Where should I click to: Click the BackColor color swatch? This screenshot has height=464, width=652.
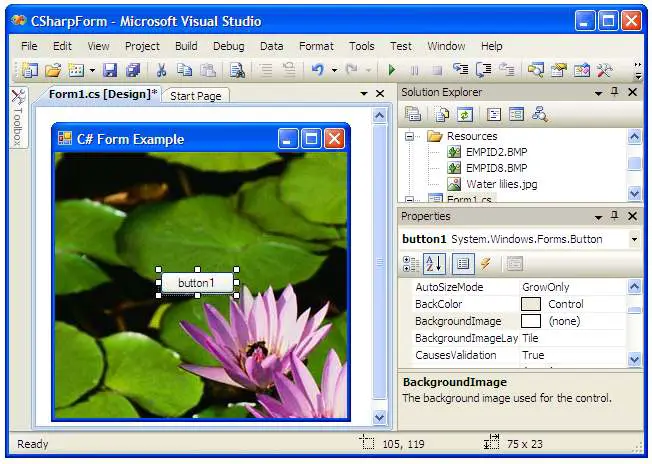531,304
